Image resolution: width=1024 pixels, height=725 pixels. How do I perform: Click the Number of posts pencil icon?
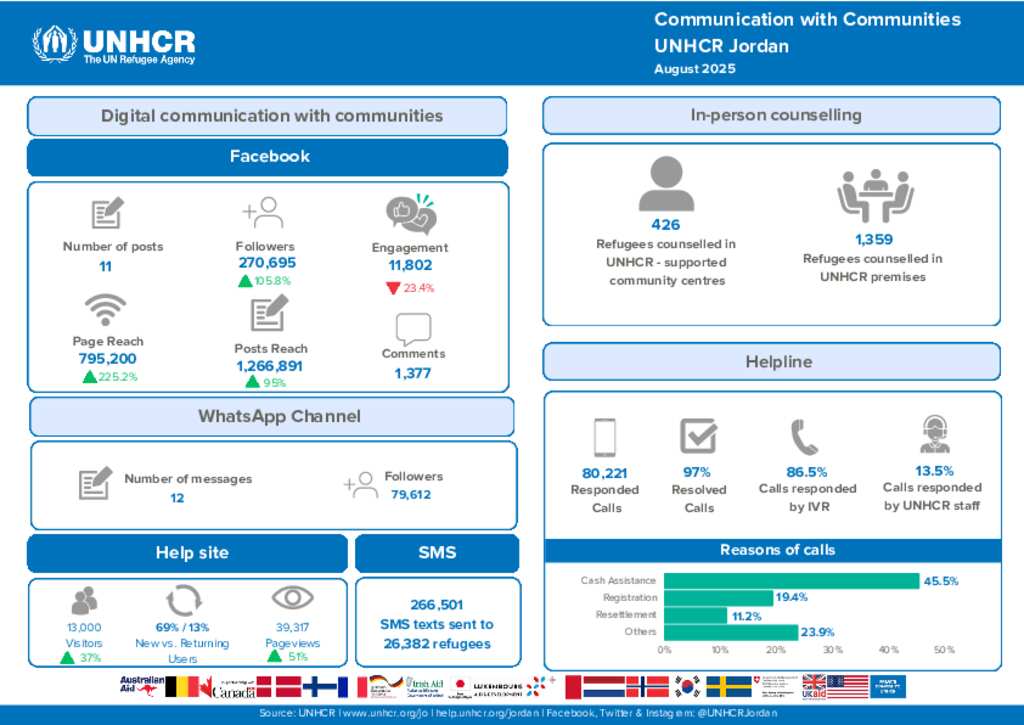pyautogui.click(x=107, y=214)
